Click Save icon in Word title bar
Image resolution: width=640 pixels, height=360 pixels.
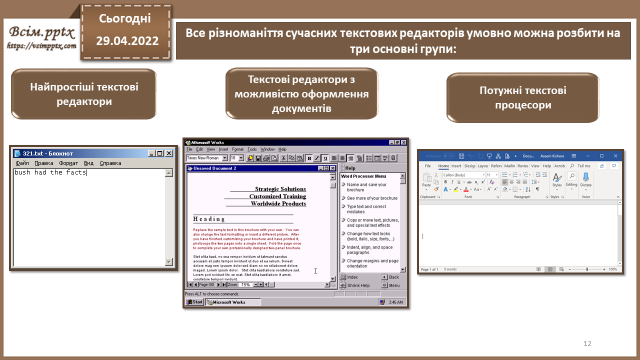point(461,156)
